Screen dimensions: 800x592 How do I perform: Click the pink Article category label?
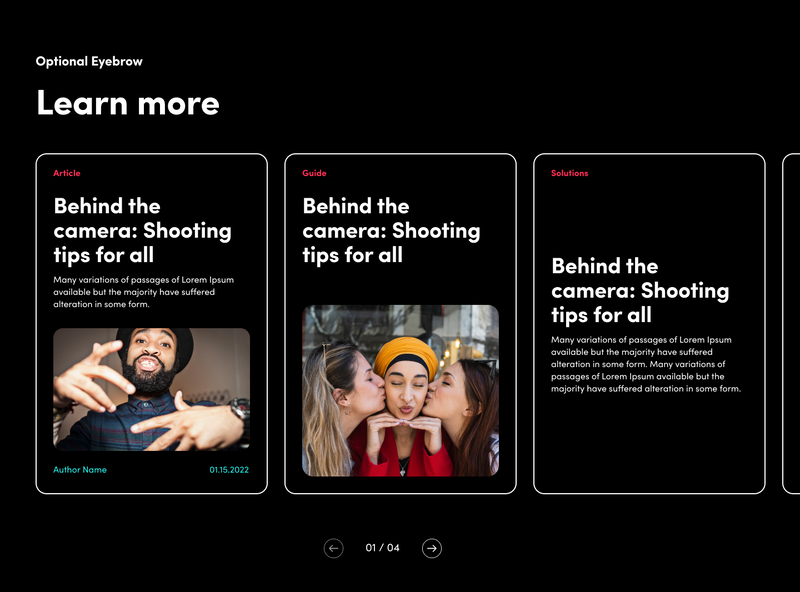[67, 173]
